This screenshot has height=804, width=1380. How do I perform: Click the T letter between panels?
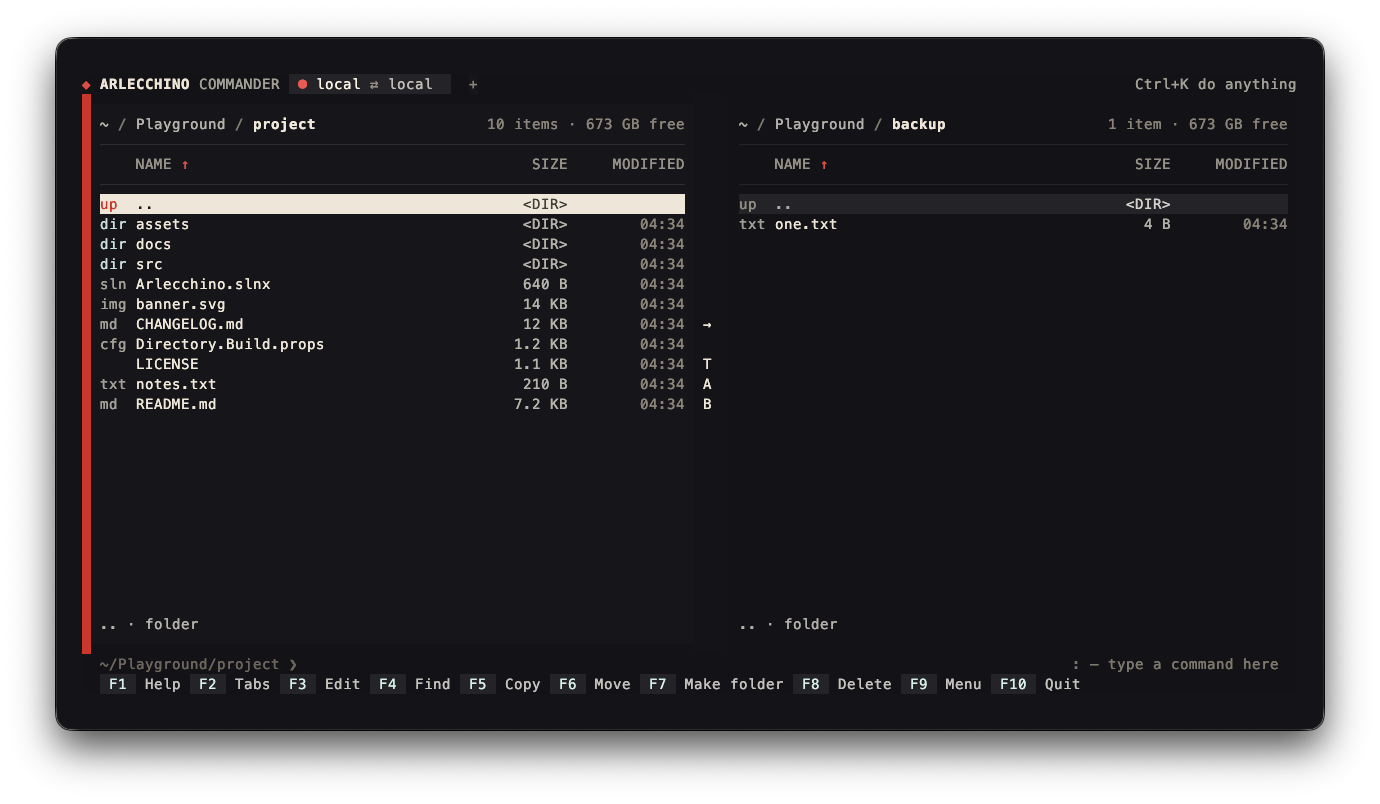[707, 364]
